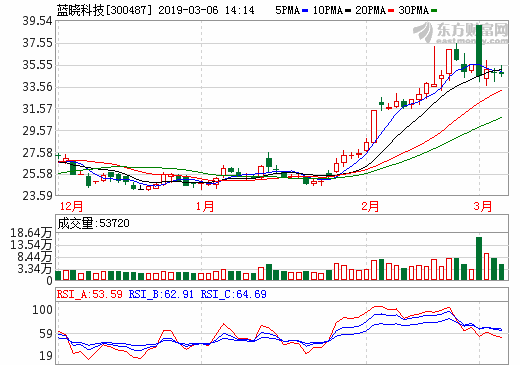The image size is (520, 365).
Task: Click the 成交量:53720 volume label
Action: (x=93, y=223)
